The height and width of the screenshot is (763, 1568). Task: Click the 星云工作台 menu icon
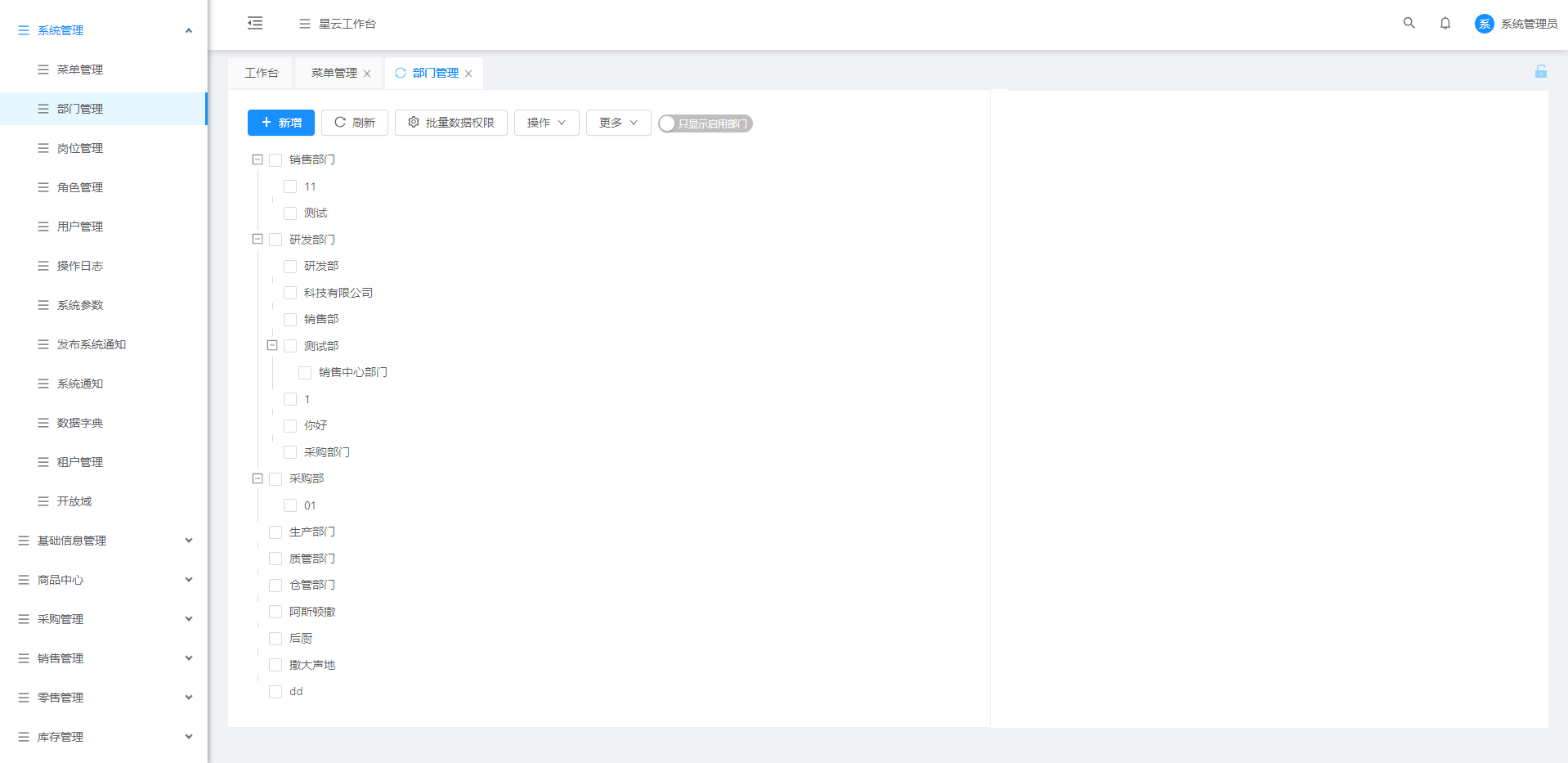tap(305, 24)
